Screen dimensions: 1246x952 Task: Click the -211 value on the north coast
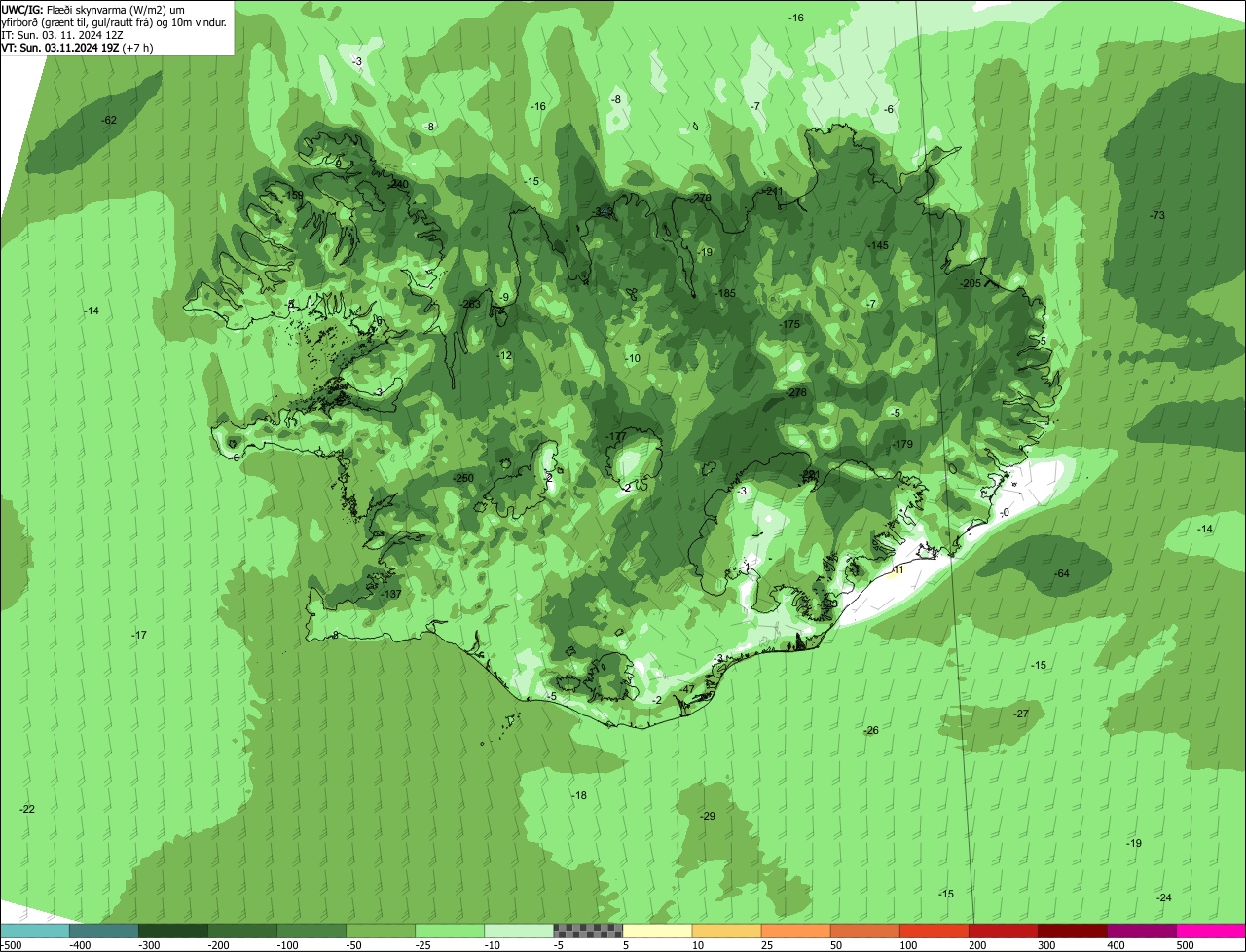(x=772, y=191)
